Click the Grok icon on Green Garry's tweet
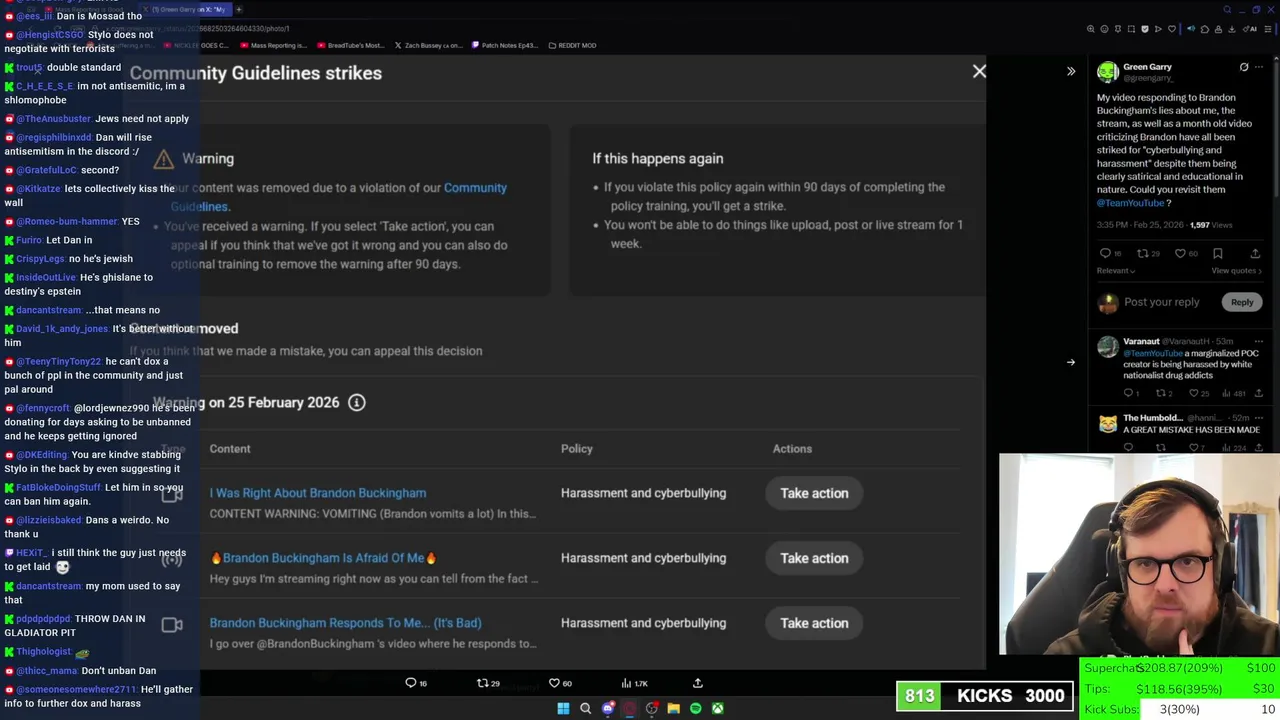Viewport: 1280px width, 720px height. point(1244,67)
